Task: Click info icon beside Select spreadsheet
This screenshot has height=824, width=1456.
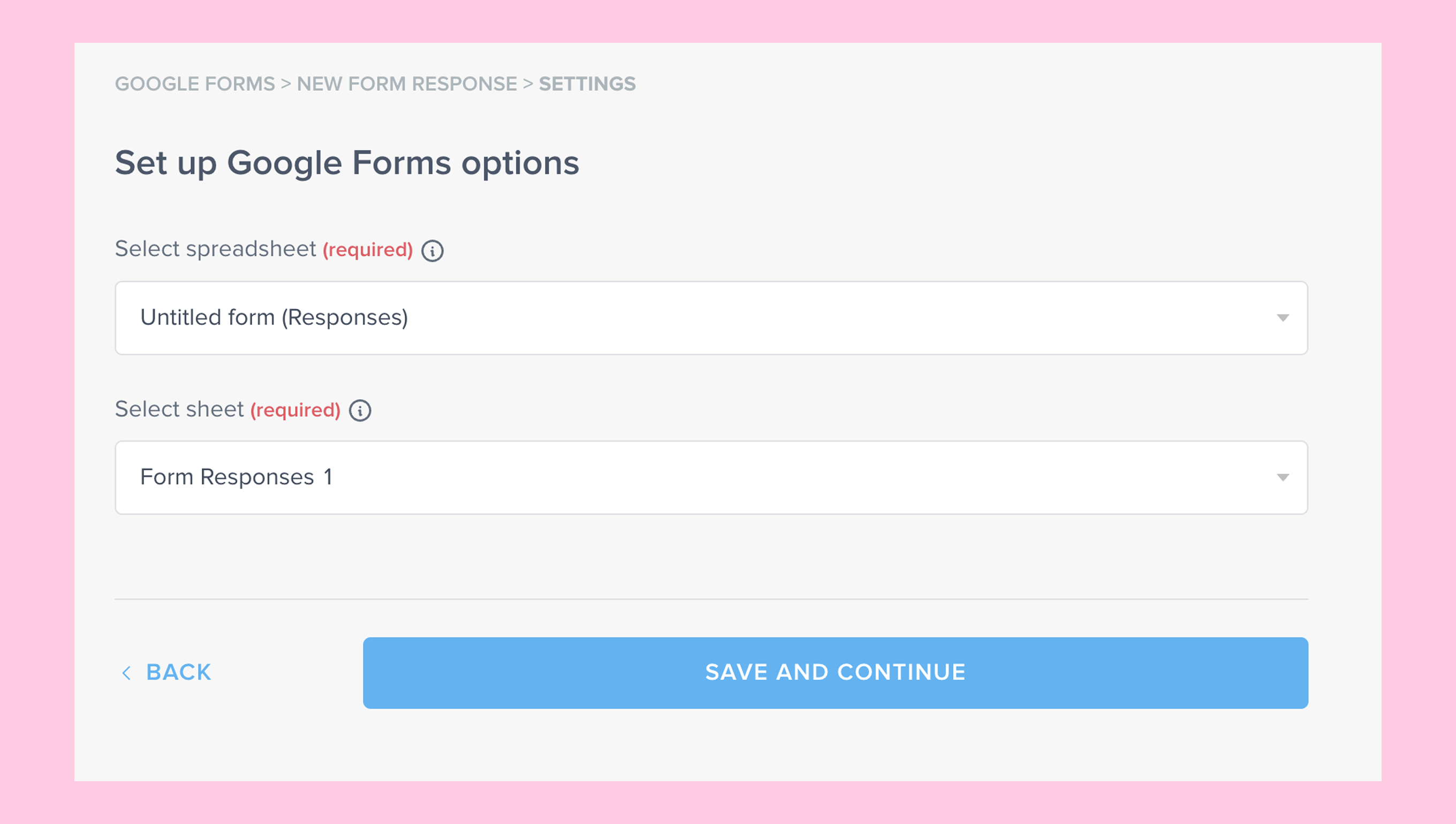Action: pyautogui.click(x=433, y=251)
